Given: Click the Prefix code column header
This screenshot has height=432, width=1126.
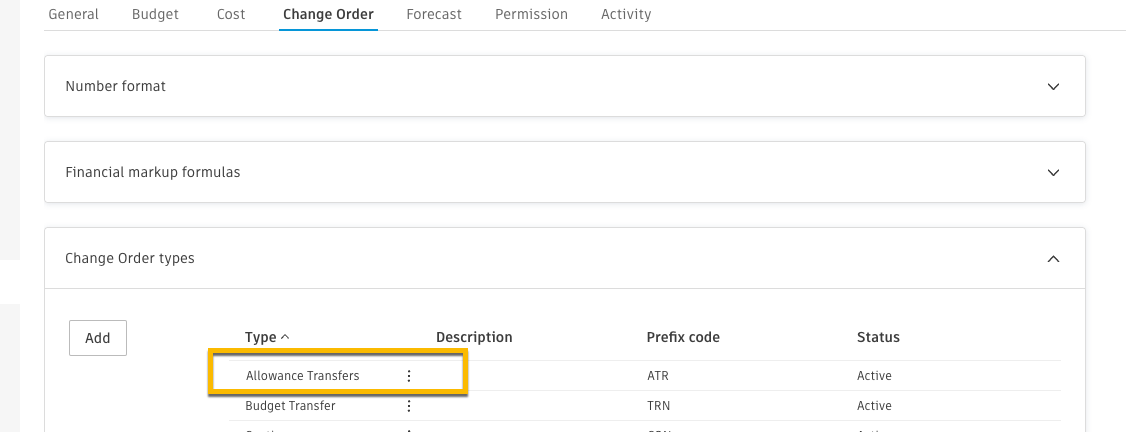Looking at the screenshot, I should tap(683, 338).
